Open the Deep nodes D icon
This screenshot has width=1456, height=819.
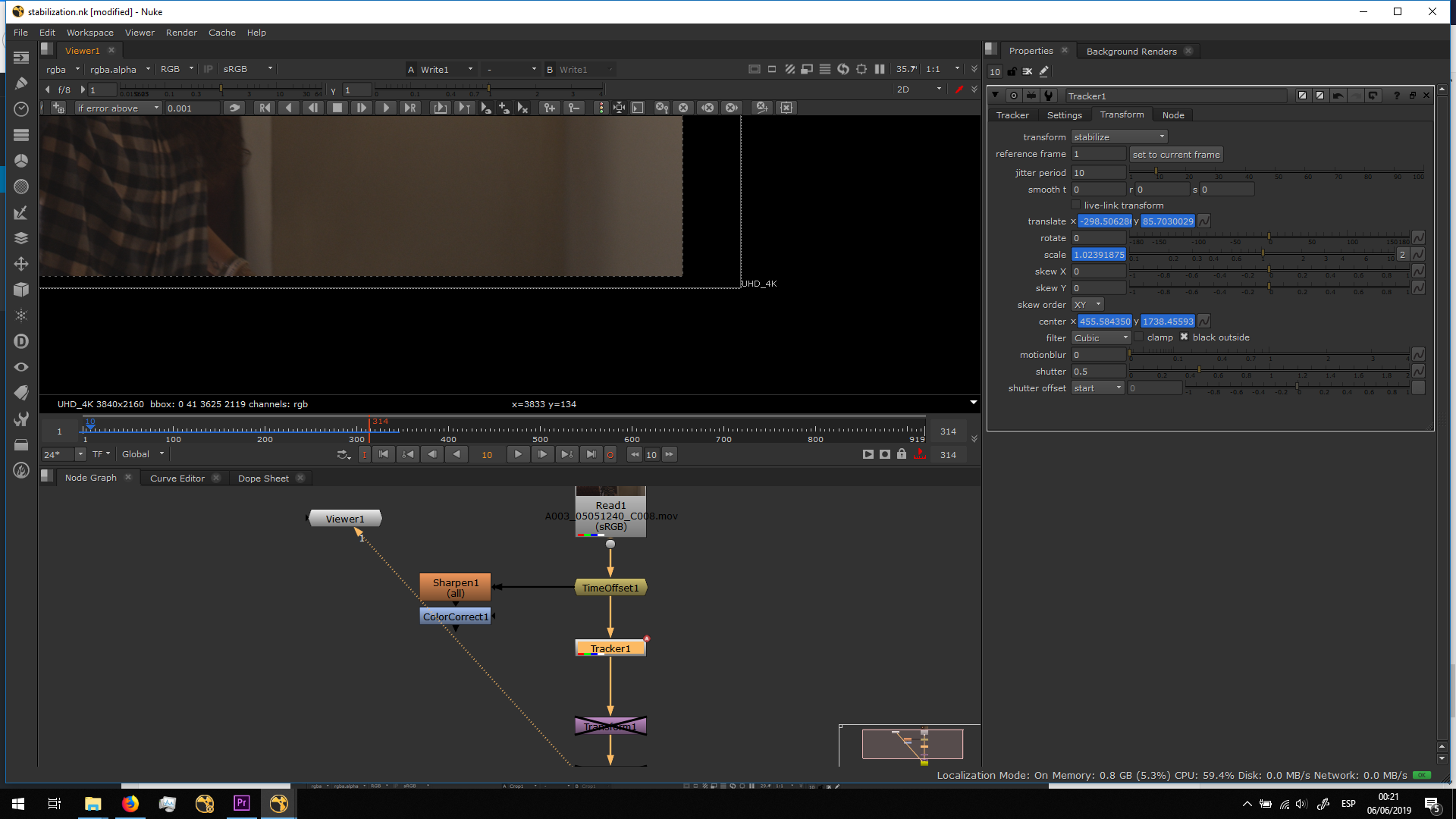click(21, 341)
